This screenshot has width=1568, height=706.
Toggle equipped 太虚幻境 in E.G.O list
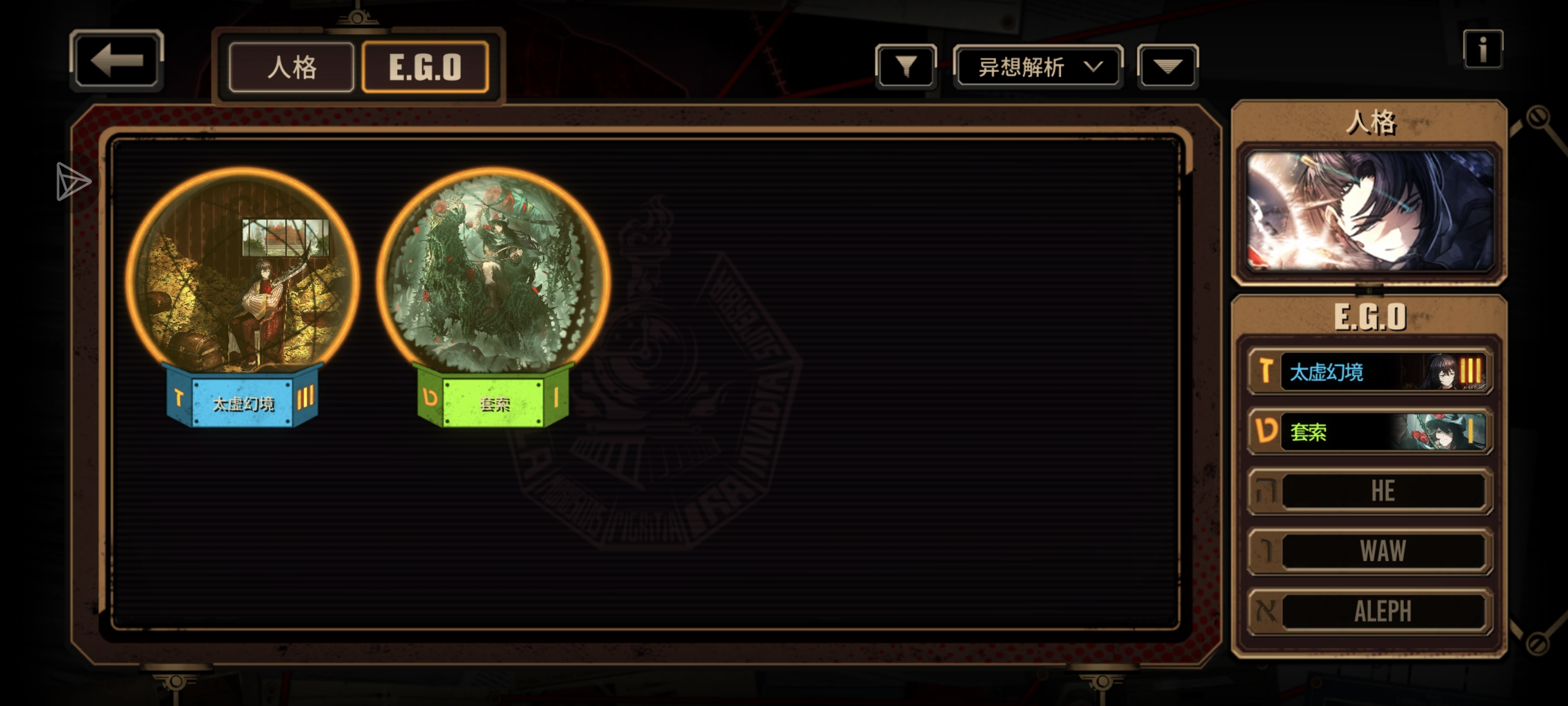point(1369,370)
